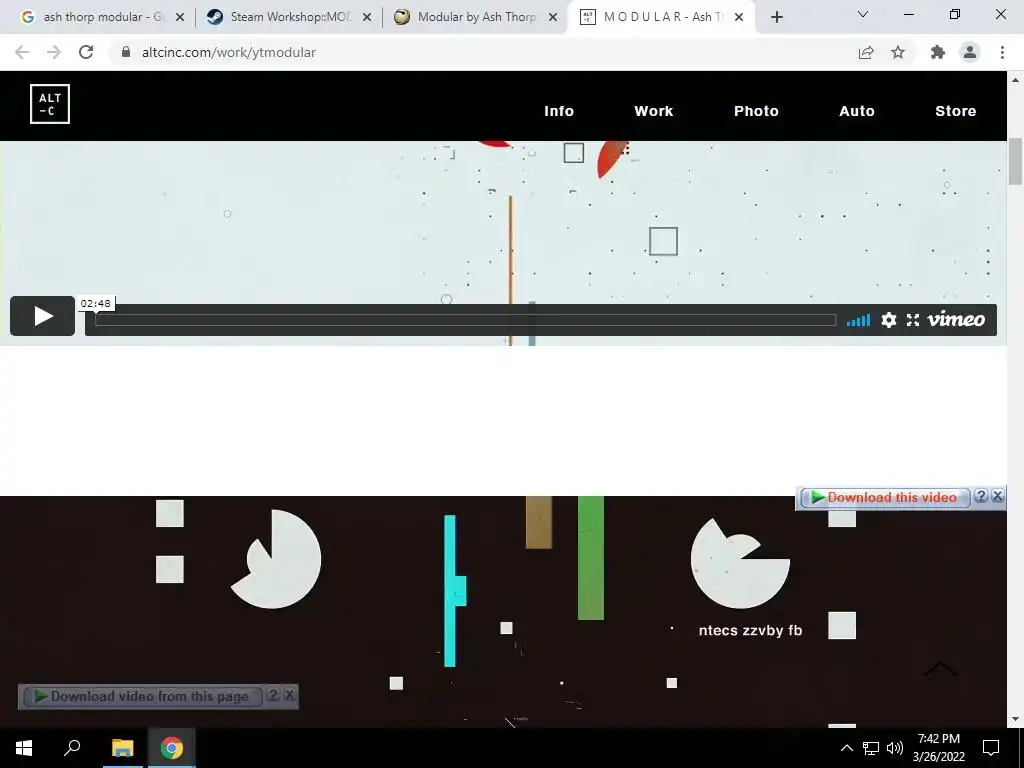Open the Auto page
Image resolution: width=1024 pixels, height=768 pixels.
click(x=857, y=111)
